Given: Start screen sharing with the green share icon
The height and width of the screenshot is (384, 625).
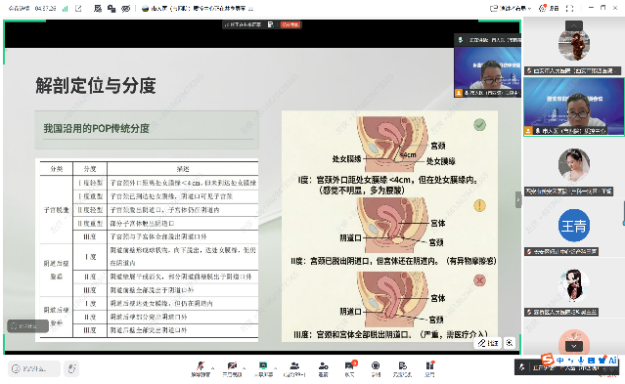Looking at the screenshot, I should (x=263, y=368).
